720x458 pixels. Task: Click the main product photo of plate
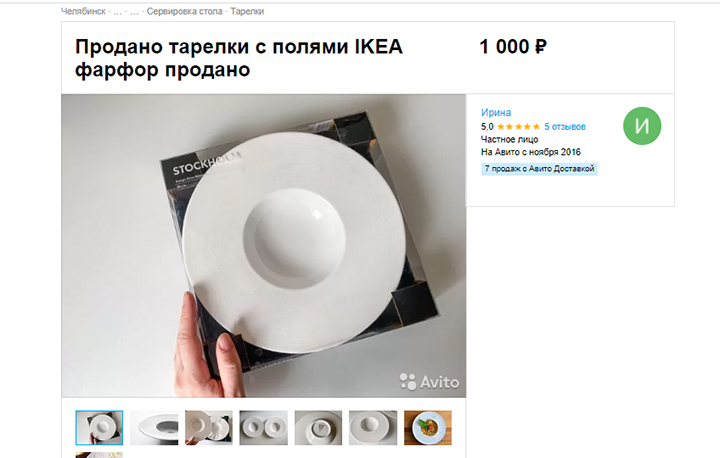pyautogui.click(x=264, y=246)
